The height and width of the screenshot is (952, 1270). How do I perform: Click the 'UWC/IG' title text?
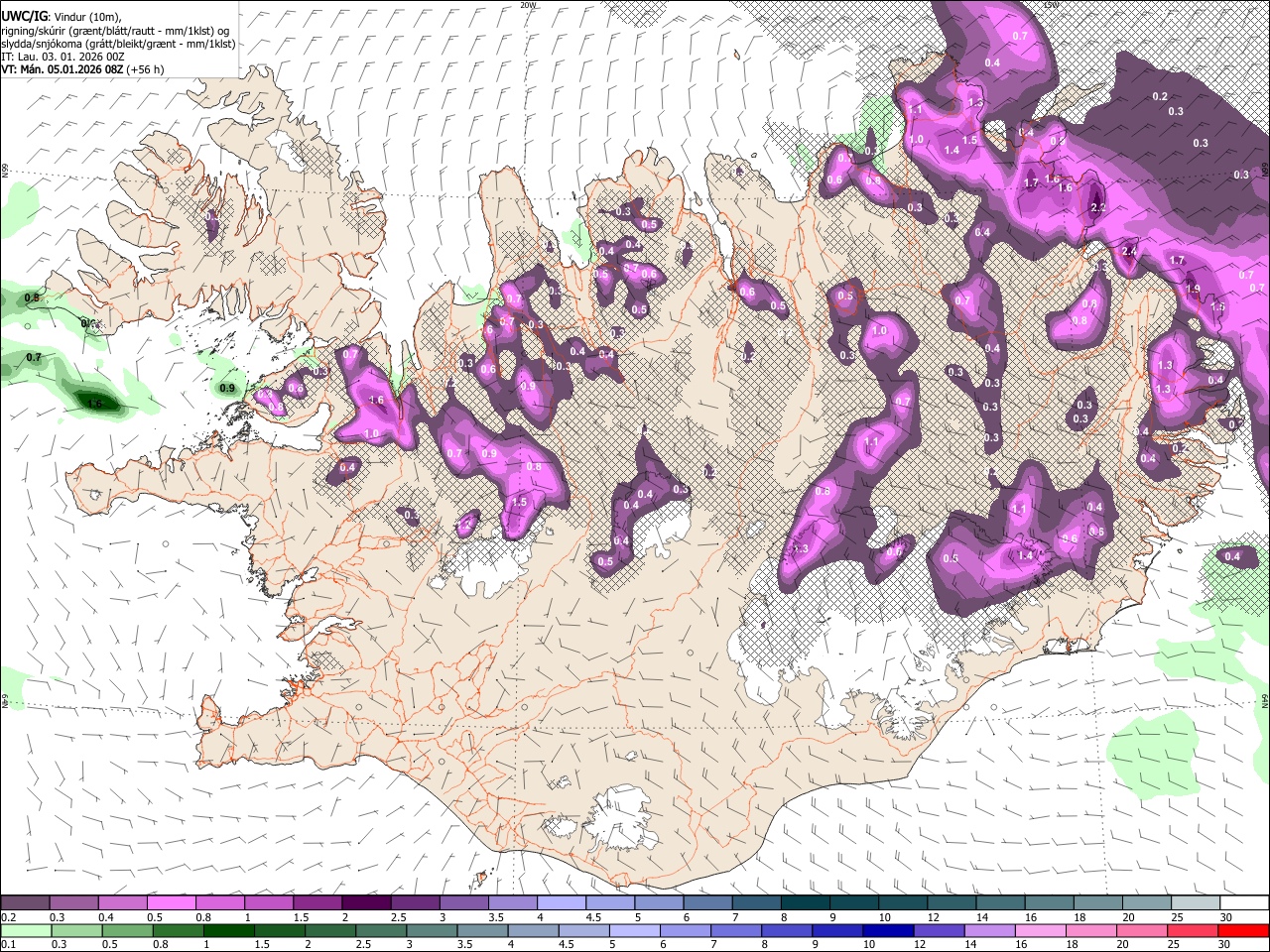[23, 17]
